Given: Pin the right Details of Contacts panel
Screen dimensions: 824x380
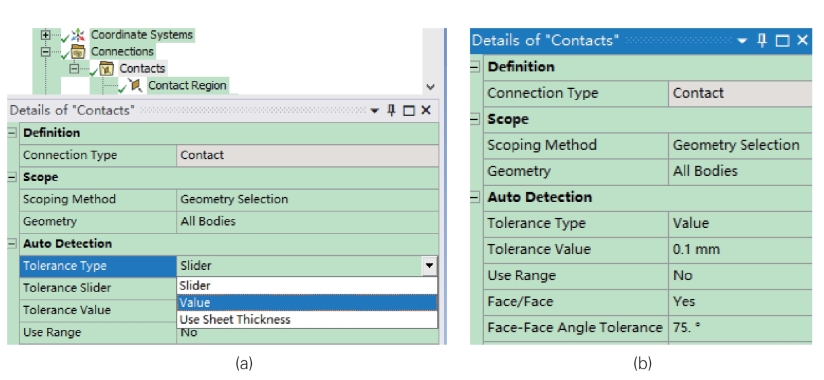Looking at the screenshot, I should (x=762, y=40).
